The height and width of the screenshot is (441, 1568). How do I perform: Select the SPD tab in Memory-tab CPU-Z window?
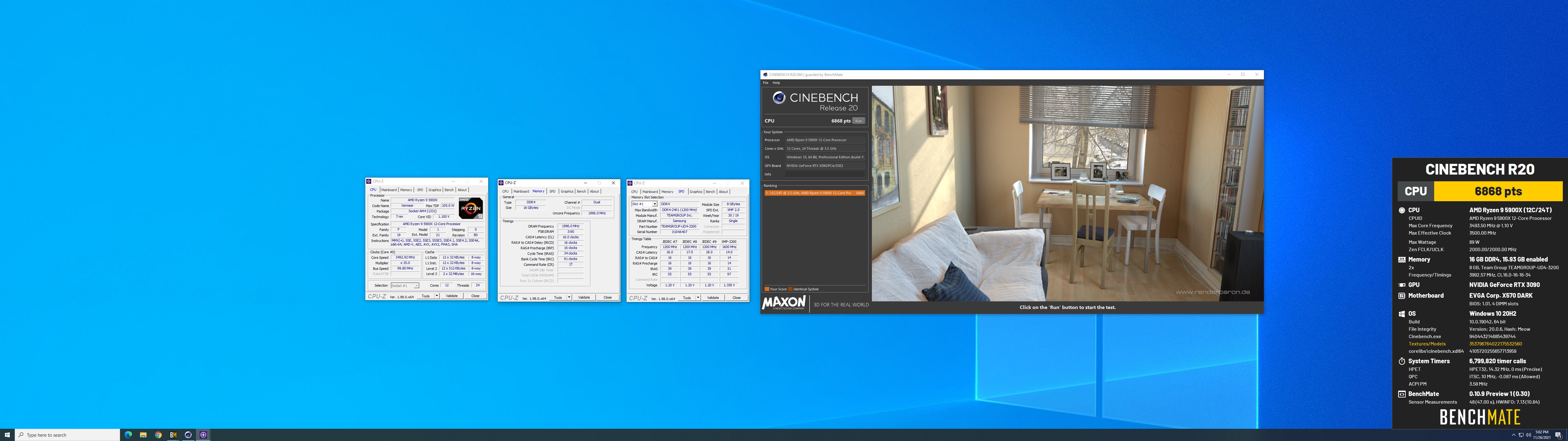pyautogui.click(x=552, y=191)
